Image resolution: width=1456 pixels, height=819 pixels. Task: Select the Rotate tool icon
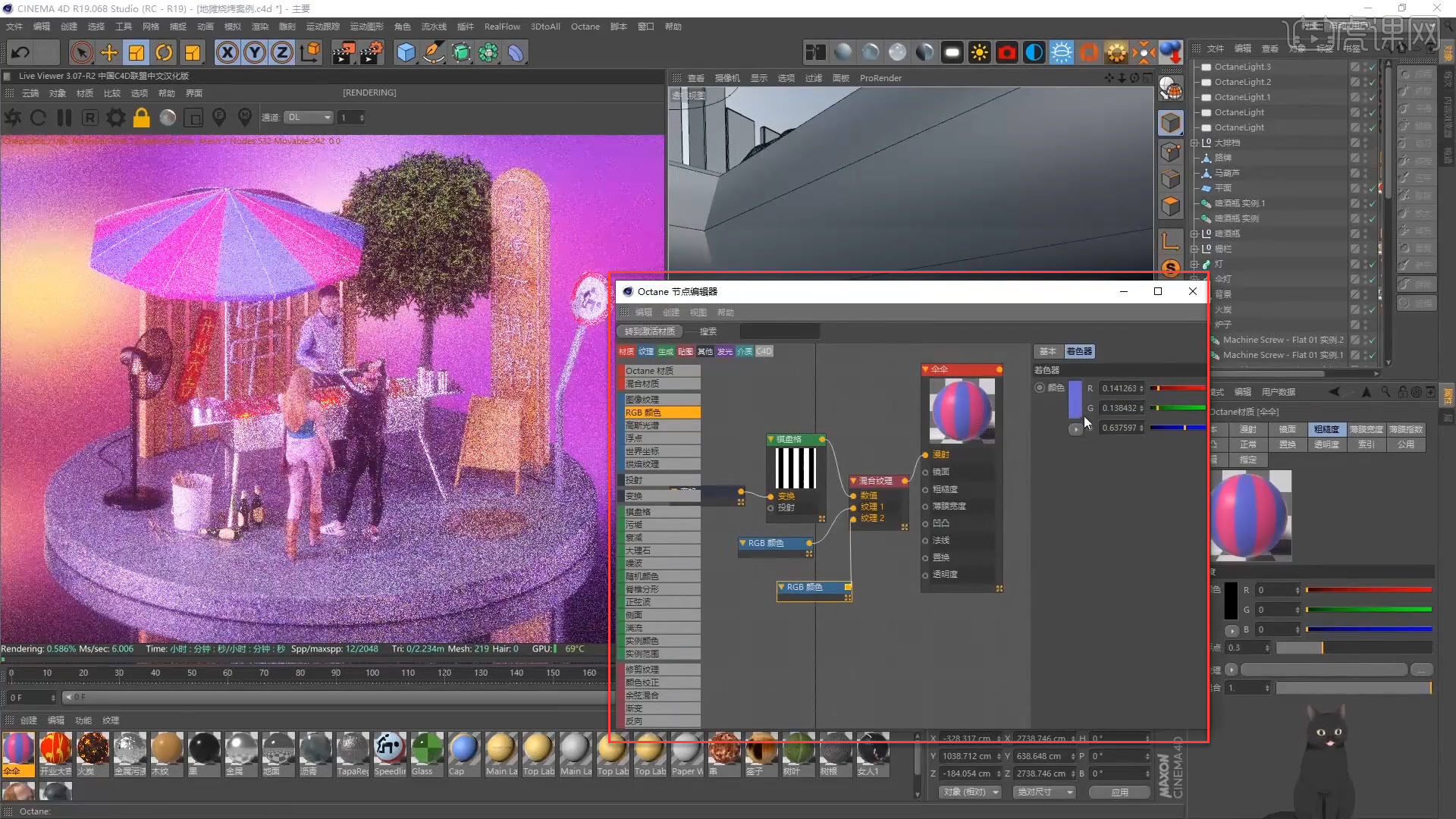coord(164,52)
